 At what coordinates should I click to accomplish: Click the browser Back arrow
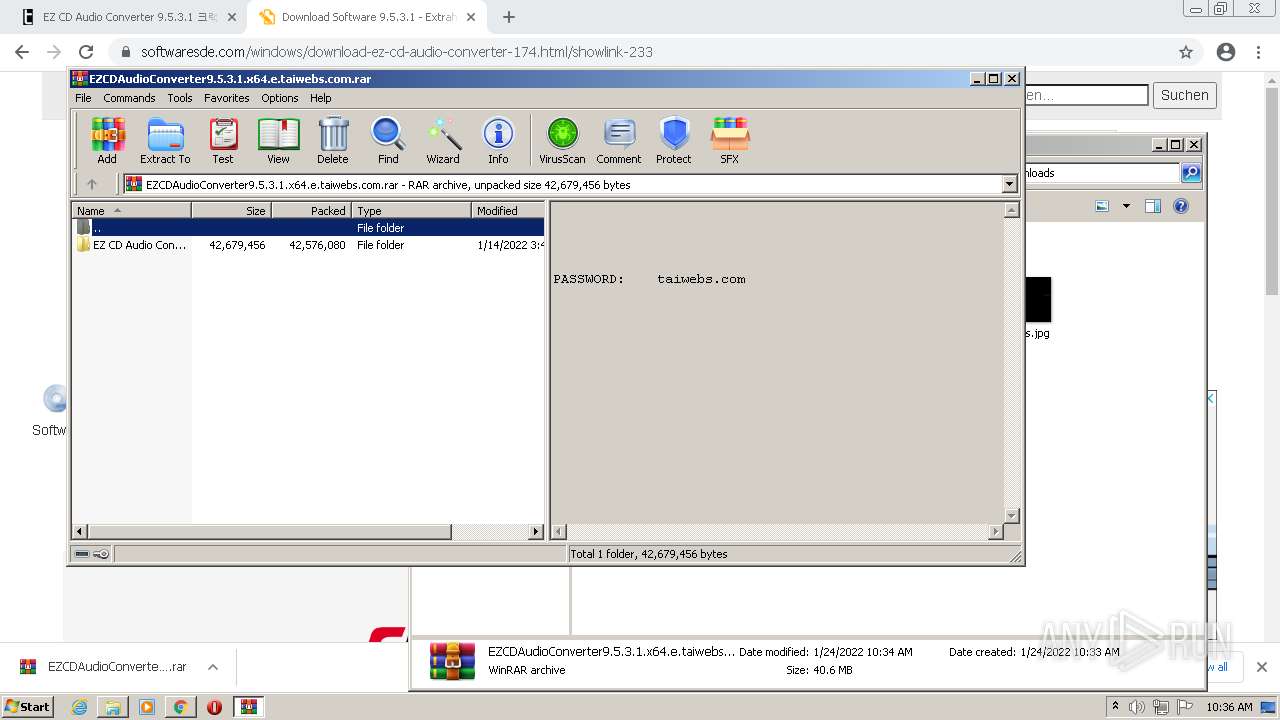pyautogui.click(x=22, y=52)
